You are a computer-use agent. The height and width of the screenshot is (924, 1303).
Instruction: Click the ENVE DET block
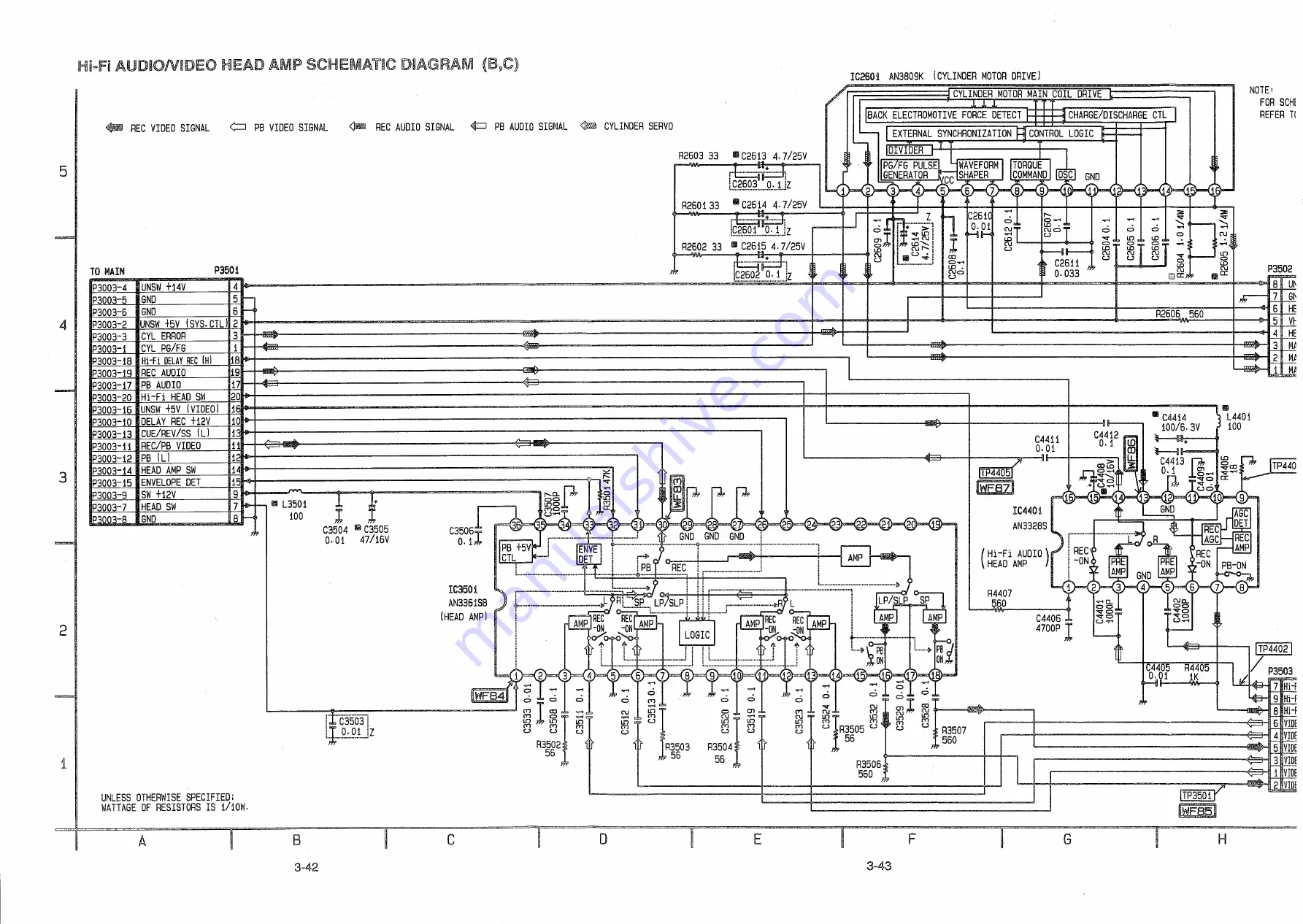point(588,554)
